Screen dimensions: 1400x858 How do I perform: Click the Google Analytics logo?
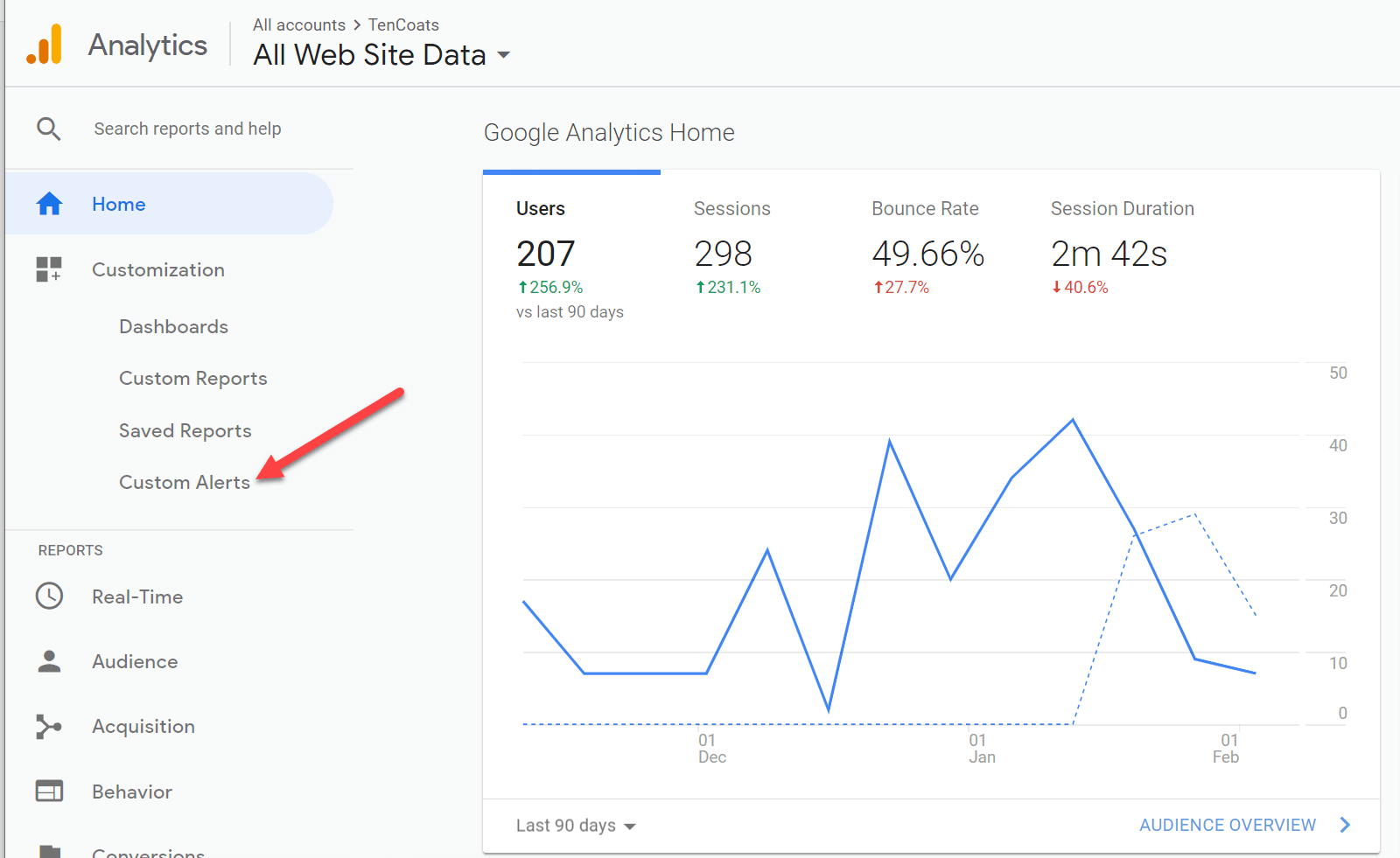click(45, 44)
